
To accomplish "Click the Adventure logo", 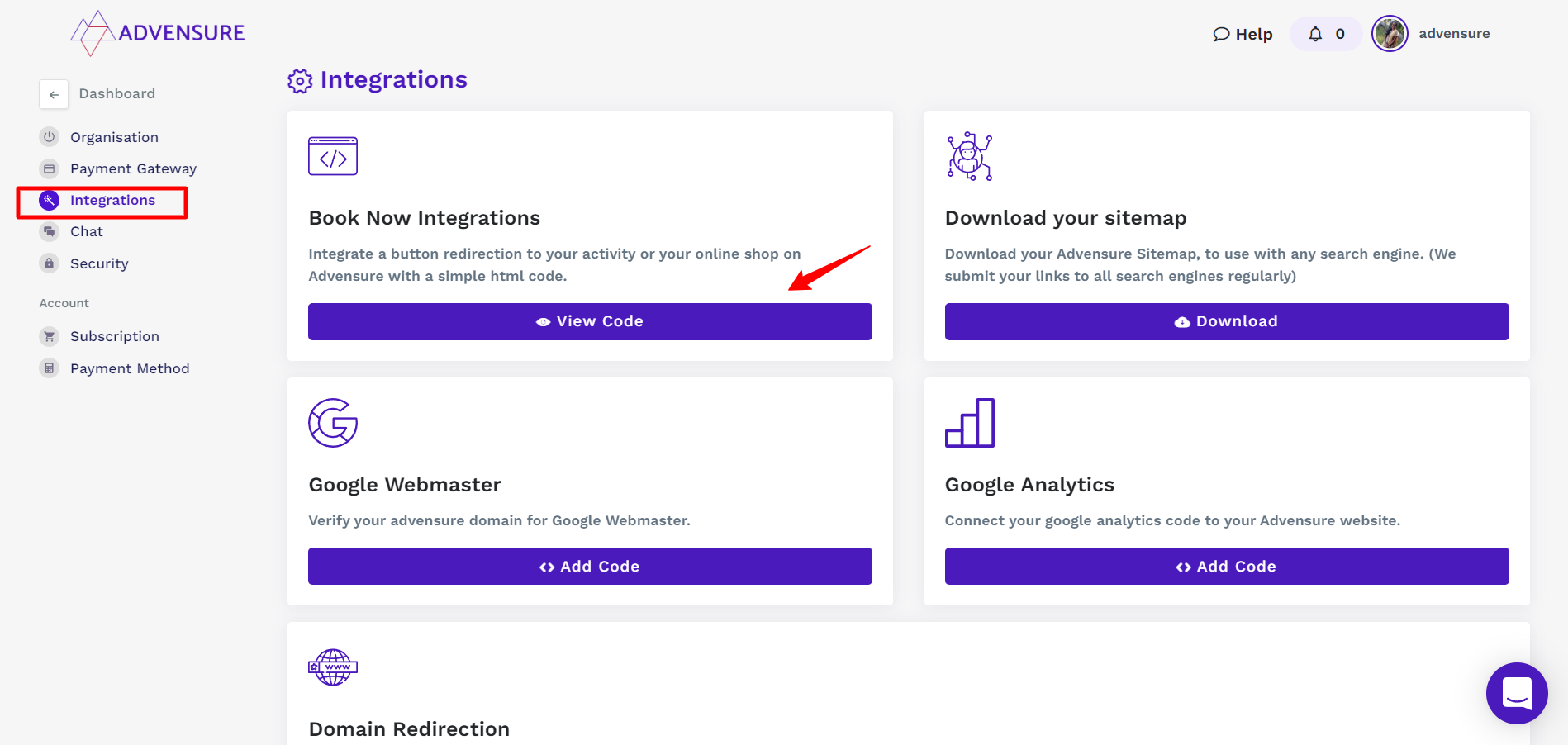I will (158, 33).
